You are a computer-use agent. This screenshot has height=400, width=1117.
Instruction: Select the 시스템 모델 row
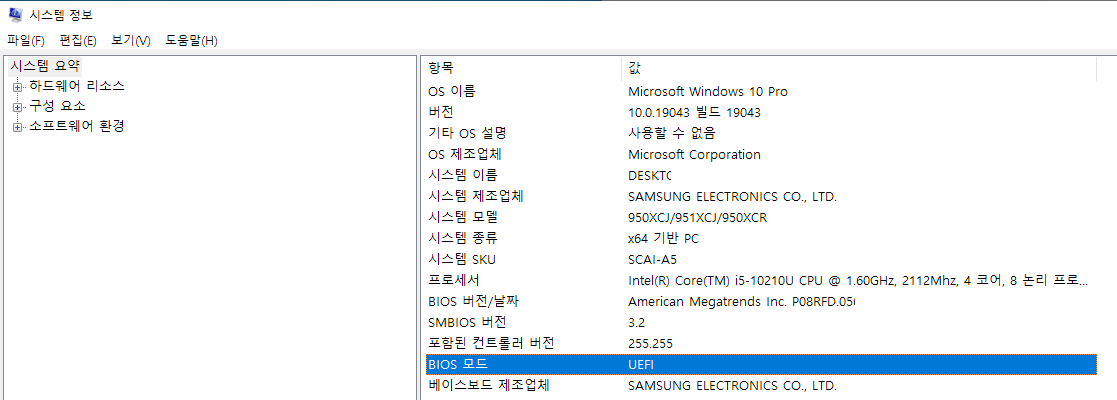(761, 217)
